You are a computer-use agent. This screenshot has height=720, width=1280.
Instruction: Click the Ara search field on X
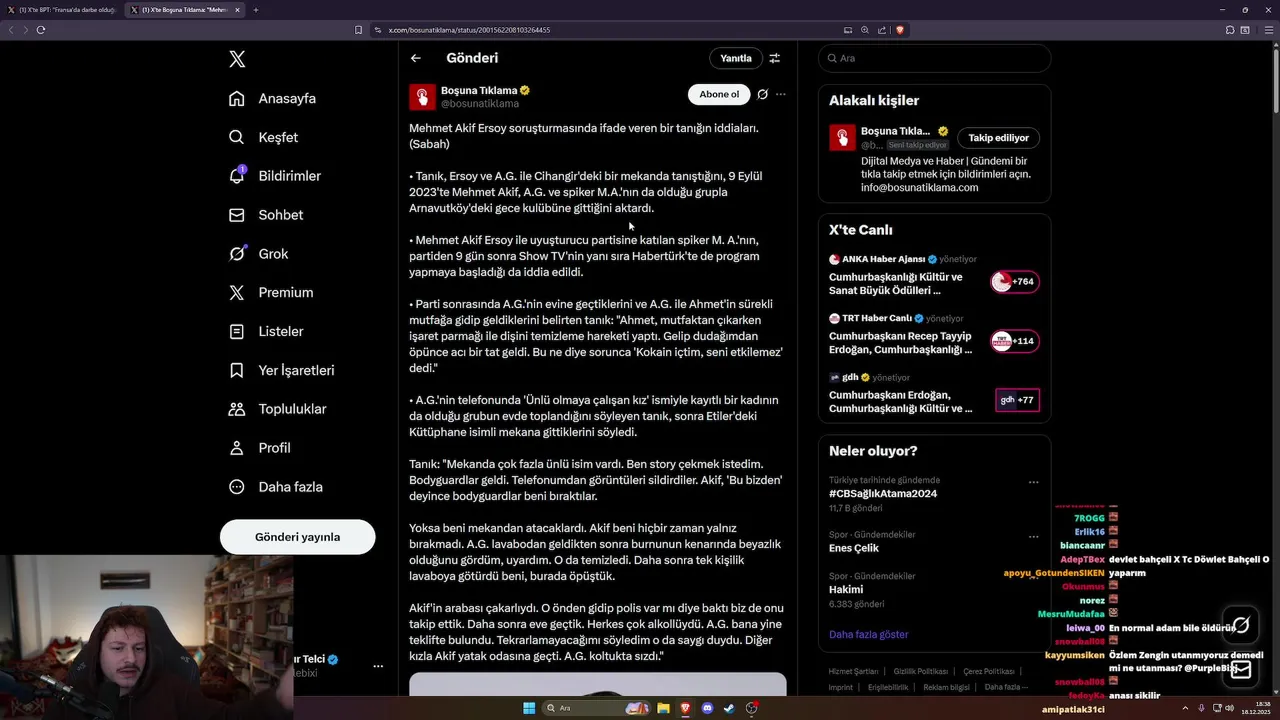934,58
